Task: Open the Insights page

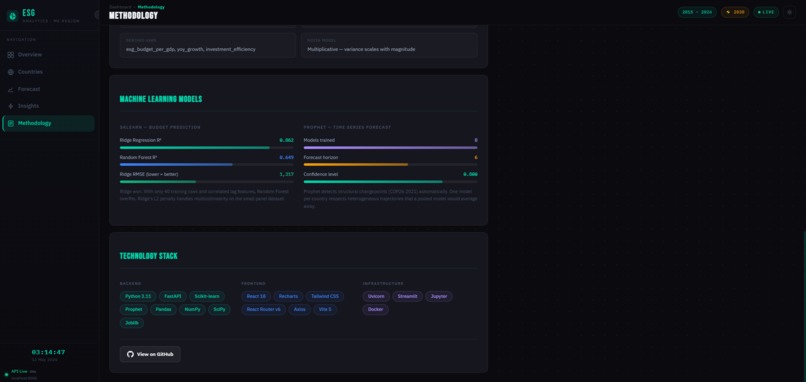Action: (48, 106)
